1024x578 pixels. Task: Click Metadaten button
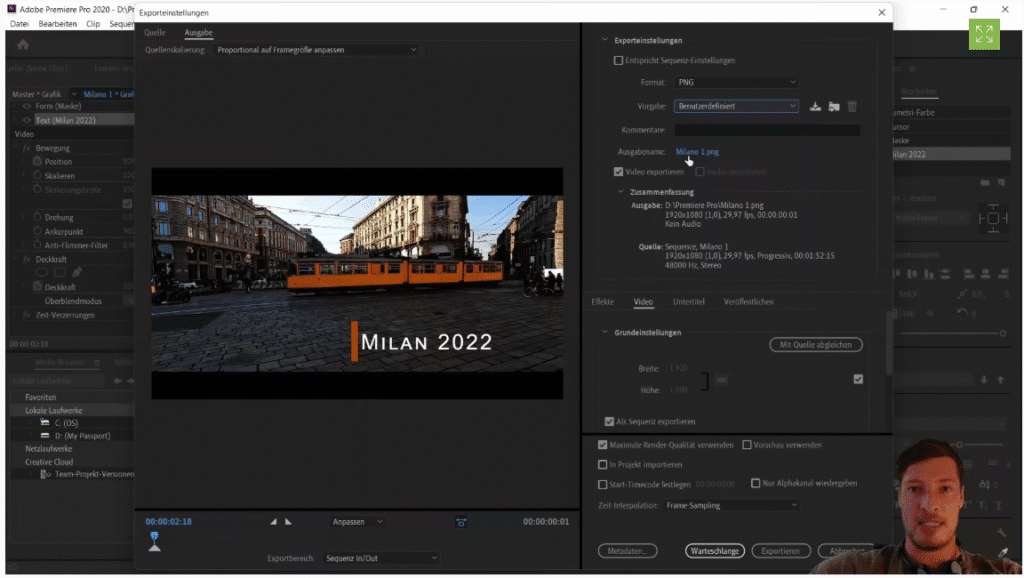[628, 551]
